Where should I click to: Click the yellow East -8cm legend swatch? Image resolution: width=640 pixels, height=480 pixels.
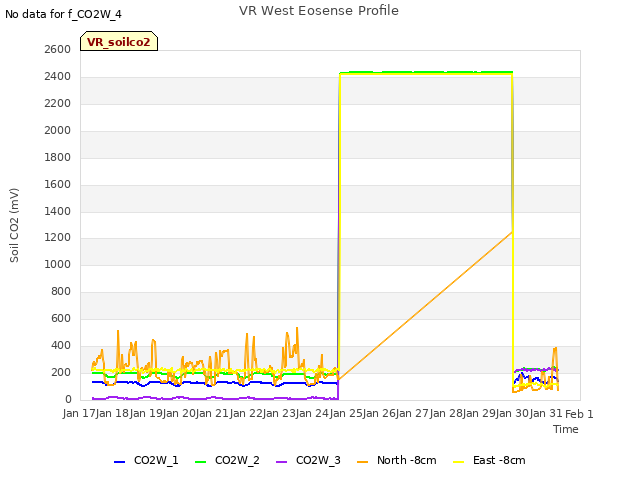[459, 462]
